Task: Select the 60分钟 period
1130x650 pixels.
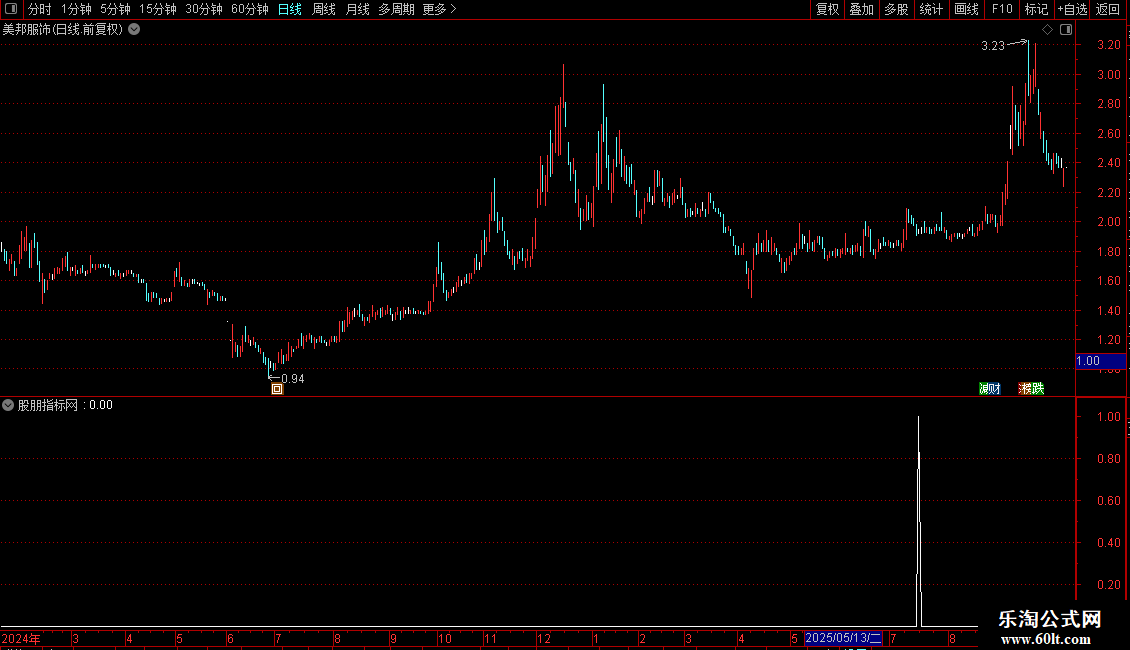Action: click(249, 9)
